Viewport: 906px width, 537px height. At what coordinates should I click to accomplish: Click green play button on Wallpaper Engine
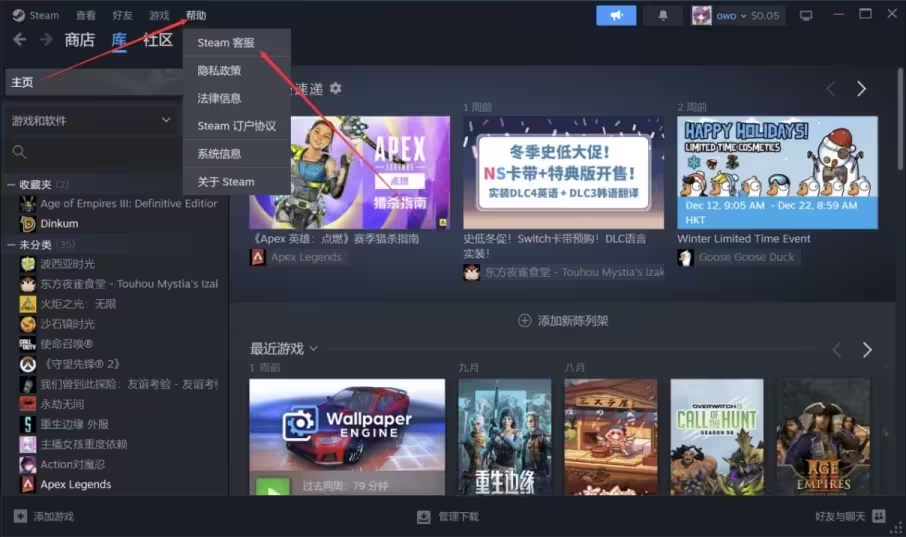click(x=273, y=487)
